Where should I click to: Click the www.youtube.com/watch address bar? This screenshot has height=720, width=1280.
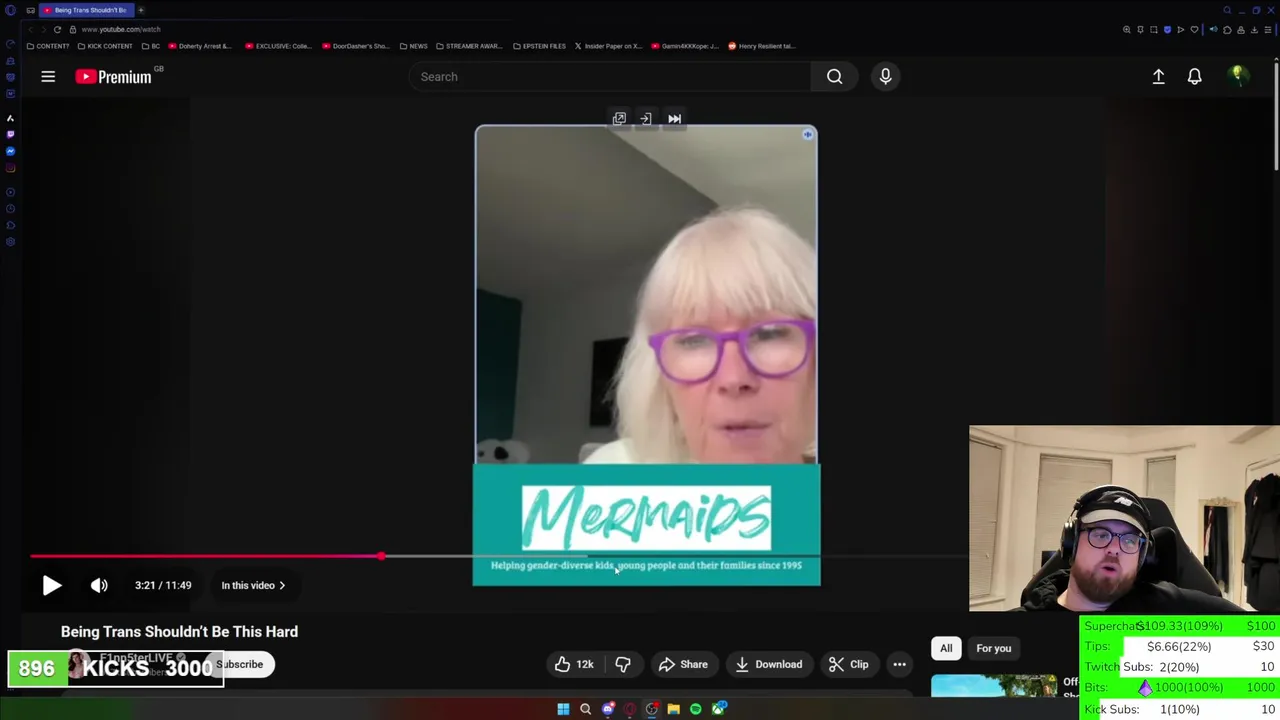(121, 29)
